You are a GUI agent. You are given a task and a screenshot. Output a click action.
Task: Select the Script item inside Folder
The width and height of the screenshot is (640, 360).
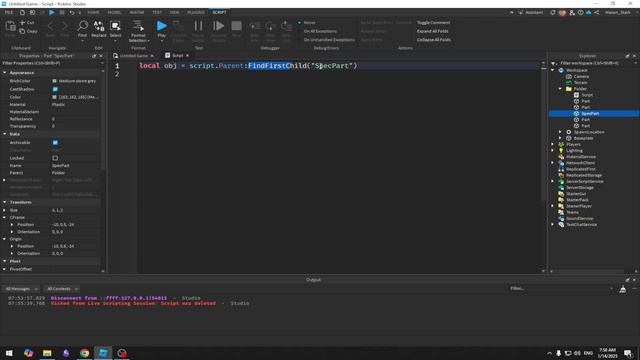coord(587,95)
